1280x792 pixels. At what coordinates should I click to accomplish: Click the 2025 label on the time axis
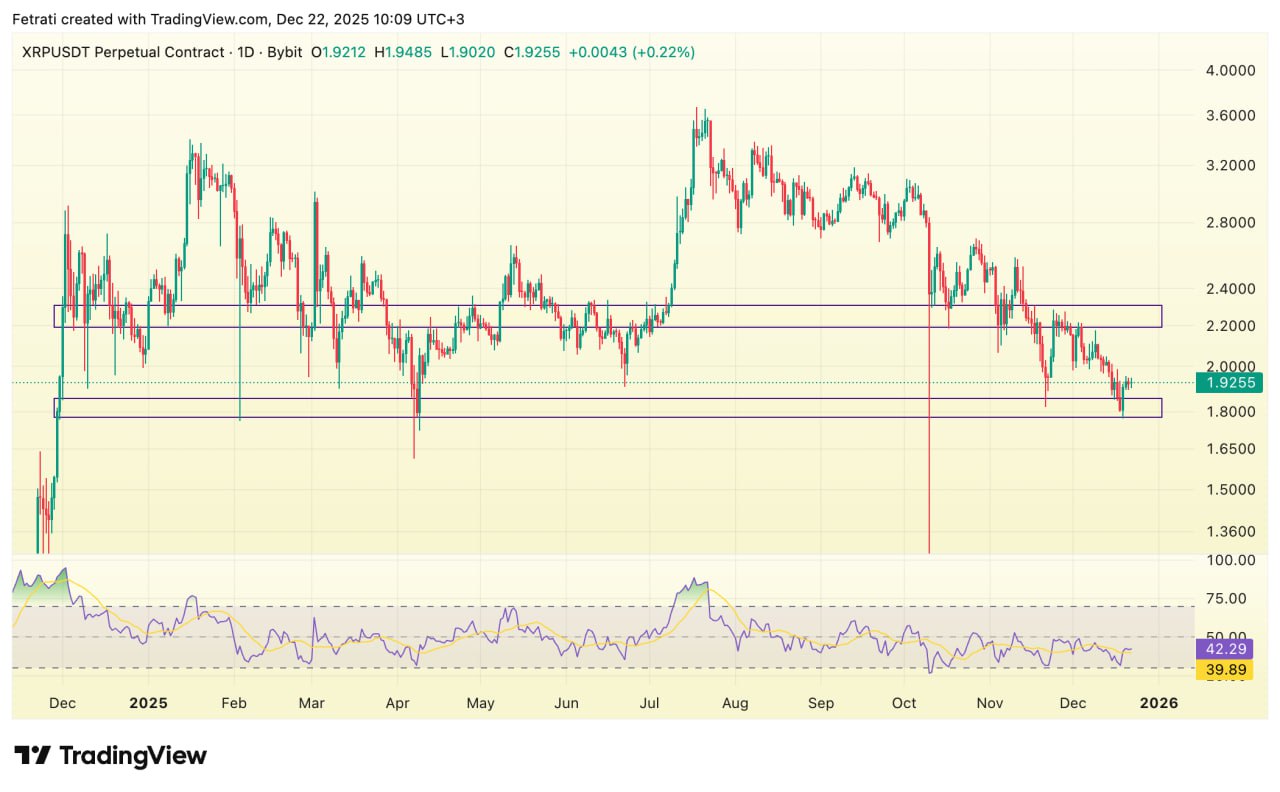tap(149, 703)
